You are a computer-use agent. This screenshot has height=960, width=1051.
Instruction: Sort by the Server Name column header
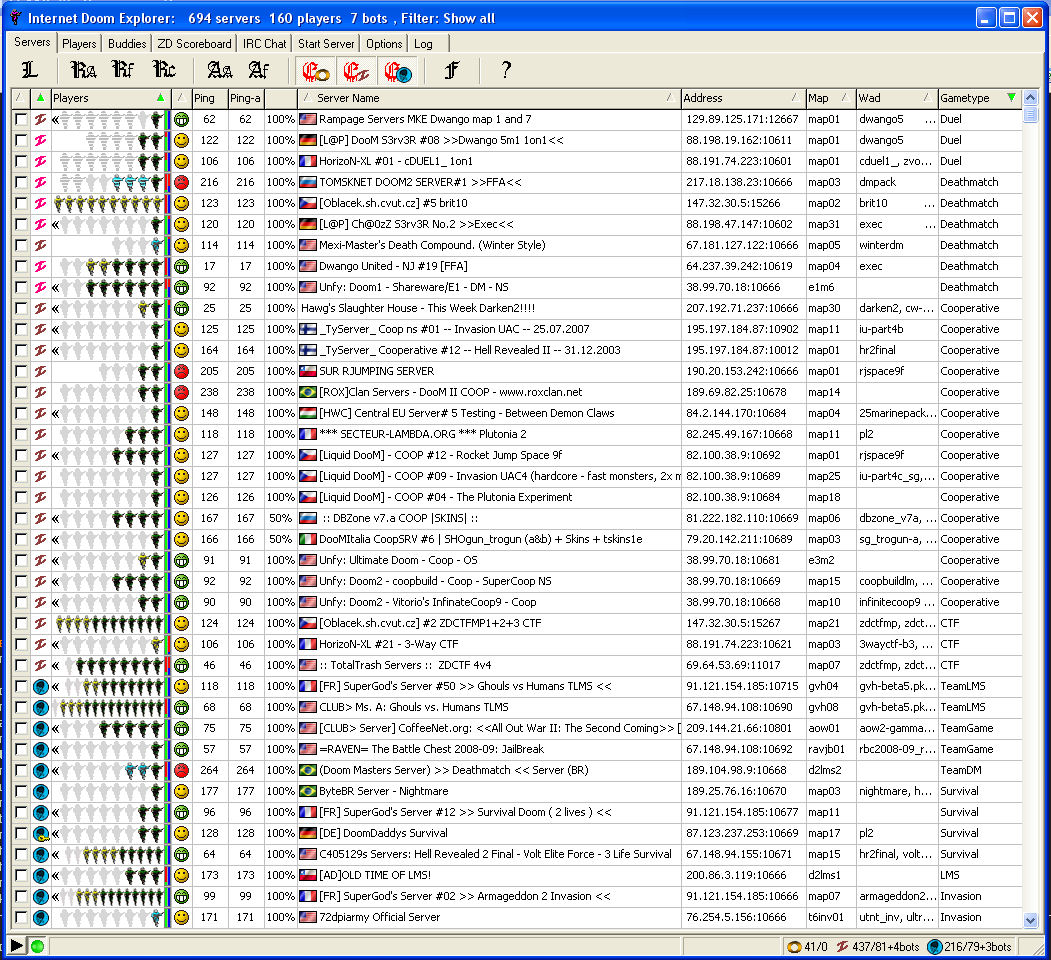489,98
